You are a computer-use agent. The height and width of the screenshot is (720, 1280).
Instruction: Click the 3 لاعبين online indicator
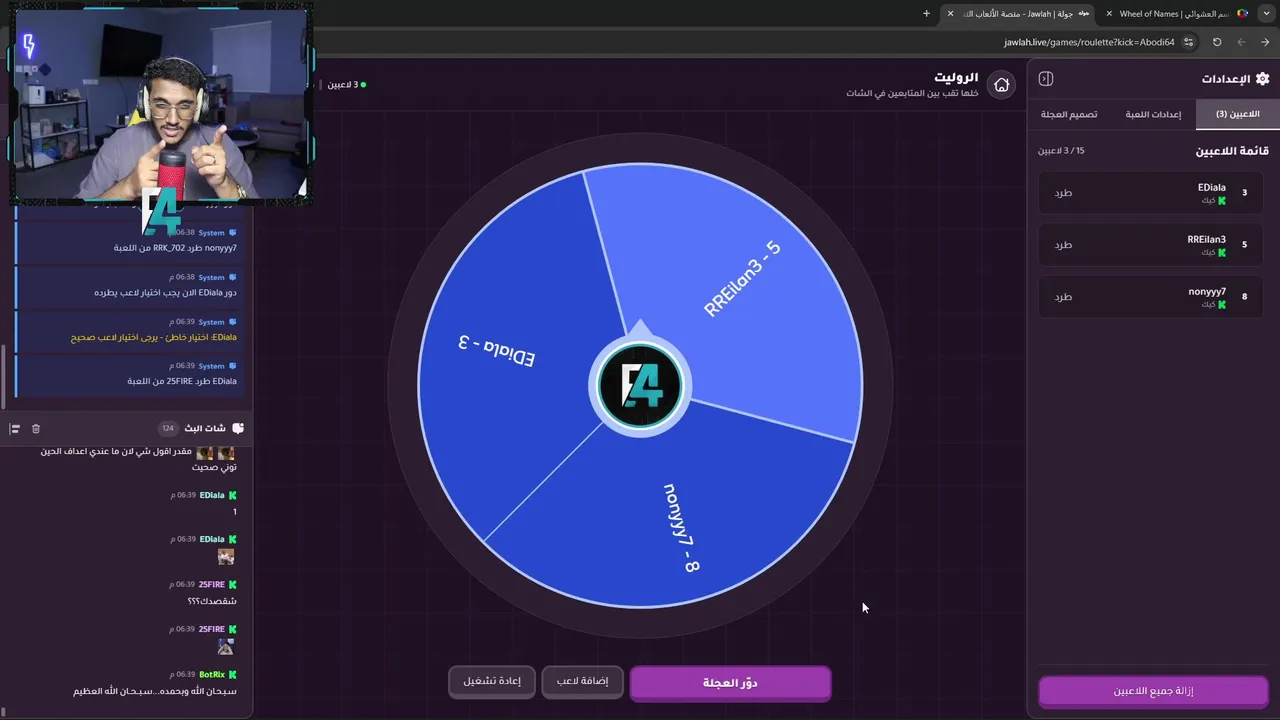pyautogui.click(x=346, y=84)
